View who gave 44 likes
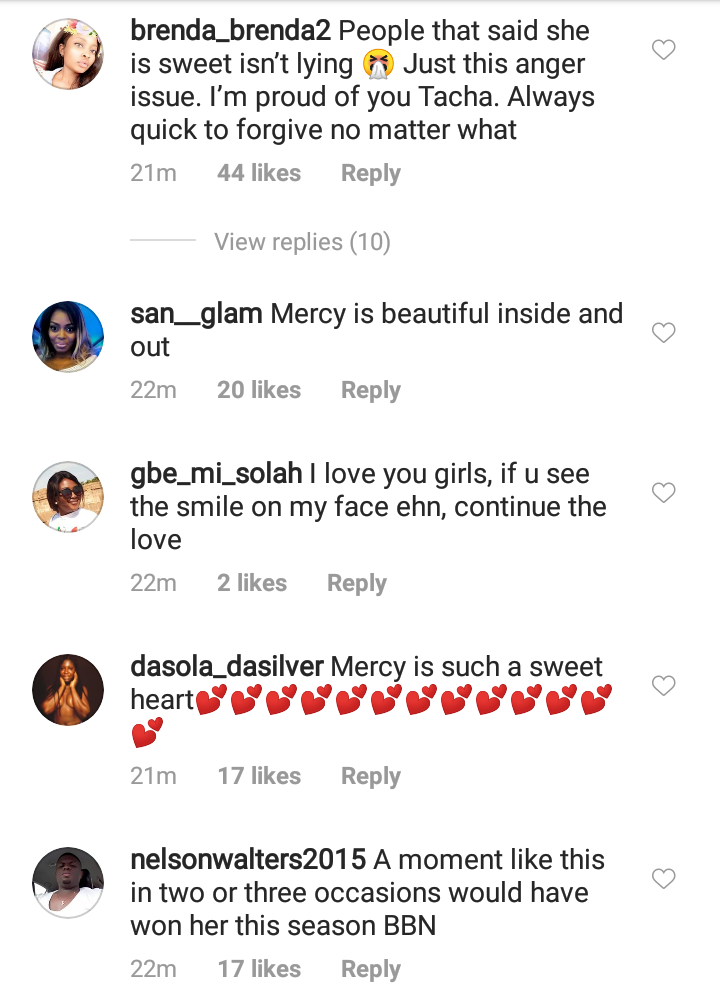The width and height of the screenshot is (720, 993). pyautogui.click(x=258, y=173)
